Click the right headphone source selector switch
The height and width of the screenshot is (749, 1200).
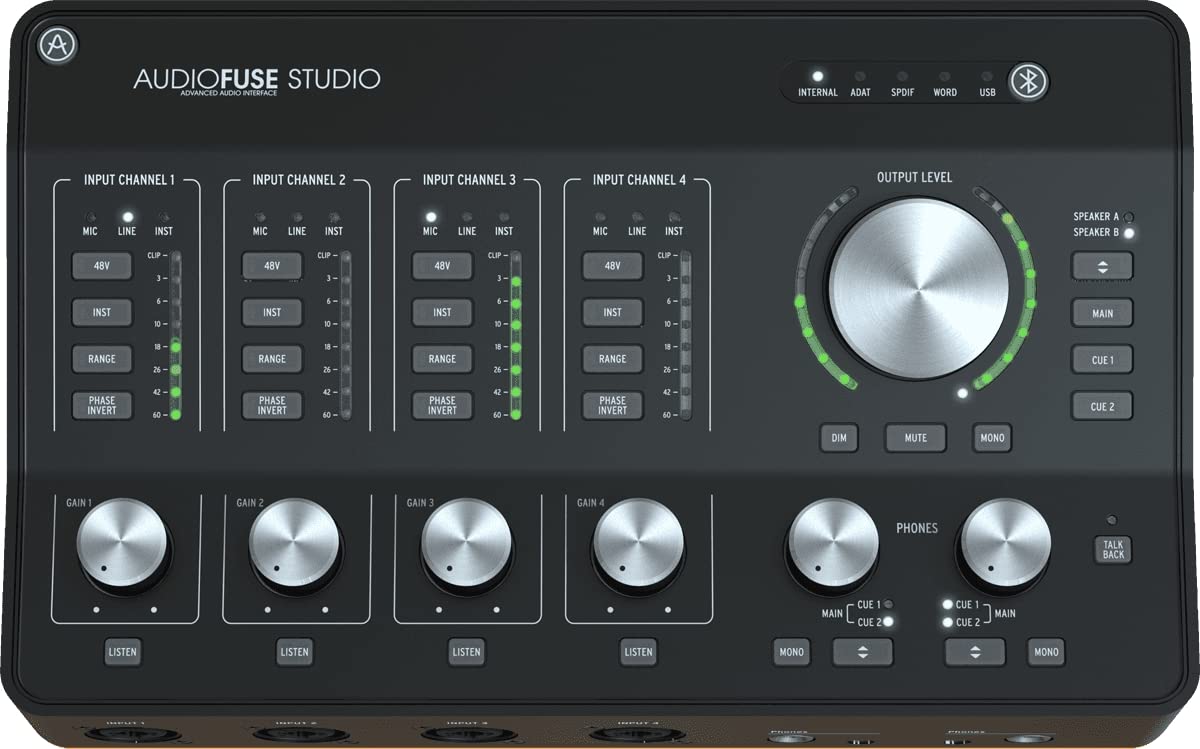(x=975, y=651)
